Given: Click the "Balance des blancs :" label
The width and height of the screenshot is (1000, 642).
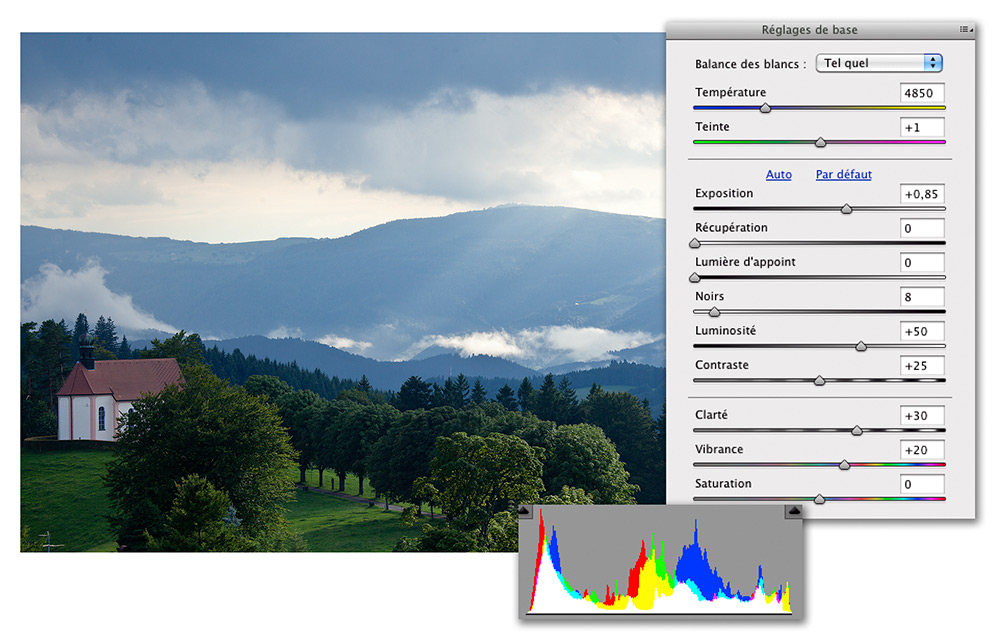Looking at the screenshot, I should (x=750, y=64).
